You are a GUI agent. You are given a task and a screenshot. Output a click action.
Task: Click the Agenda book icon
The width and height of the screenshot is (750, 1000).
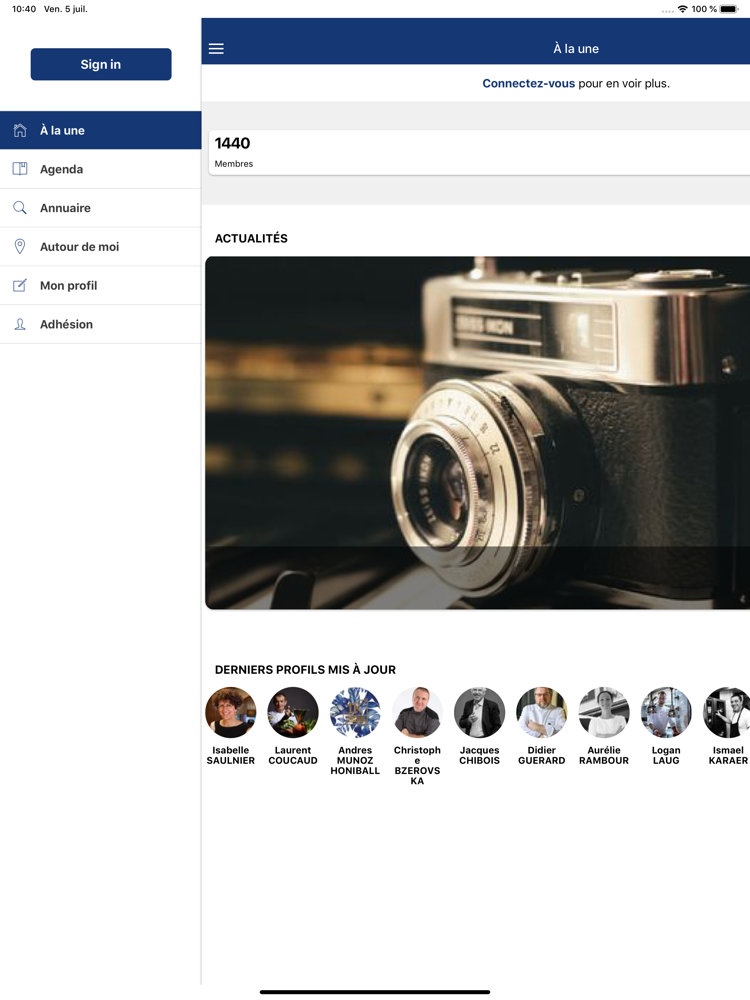coord(20,169)
